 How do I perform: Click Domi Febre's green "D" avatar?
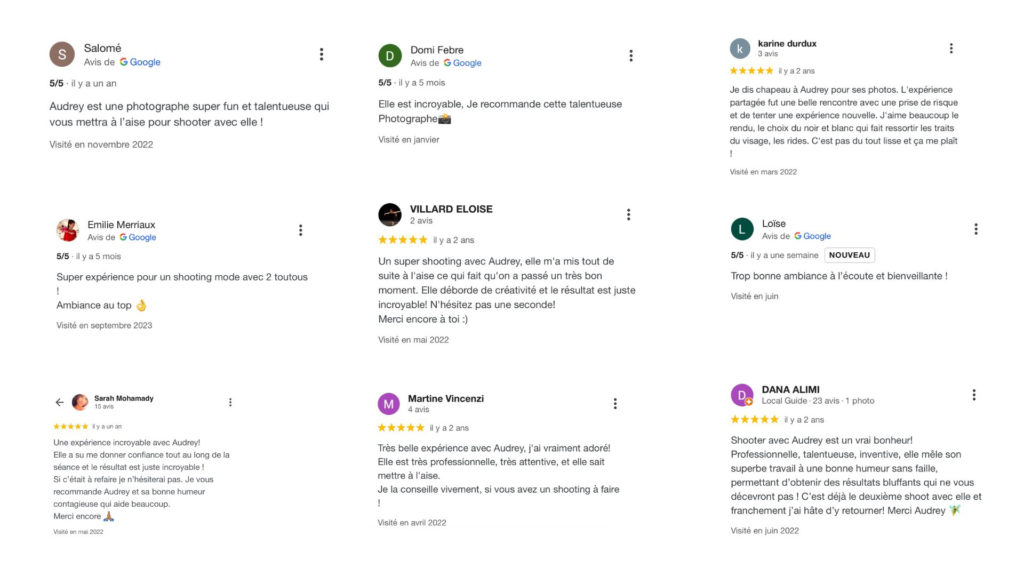[x=390, y=56]
